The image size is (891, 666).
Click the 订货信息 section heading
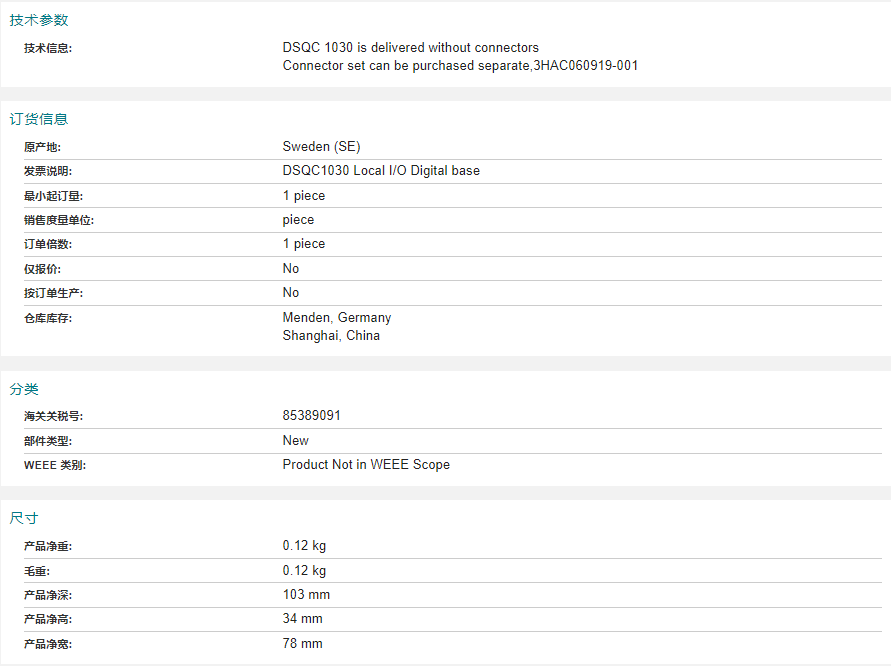pyautogui.click(x=39, y=119)
